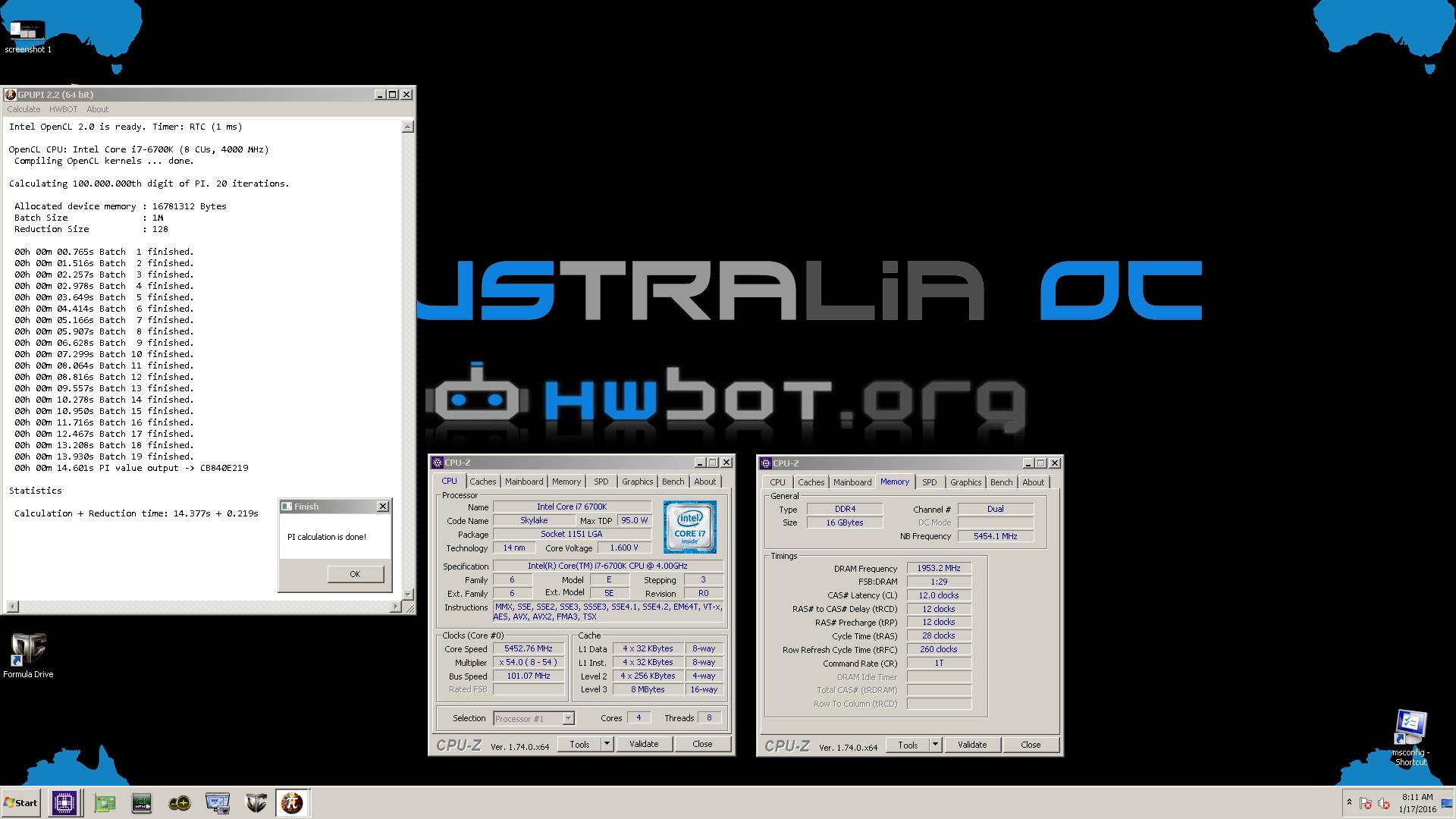Open the GPU-Z graphics card taskbar icon

(x=105, y=802)
